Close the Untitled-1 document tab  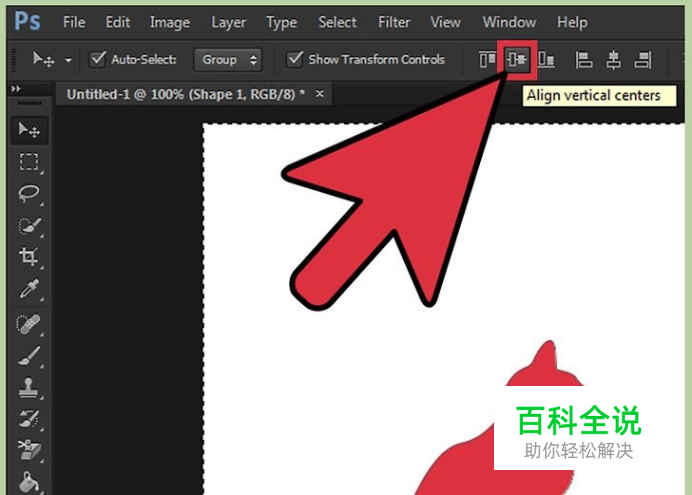(320, 94)
